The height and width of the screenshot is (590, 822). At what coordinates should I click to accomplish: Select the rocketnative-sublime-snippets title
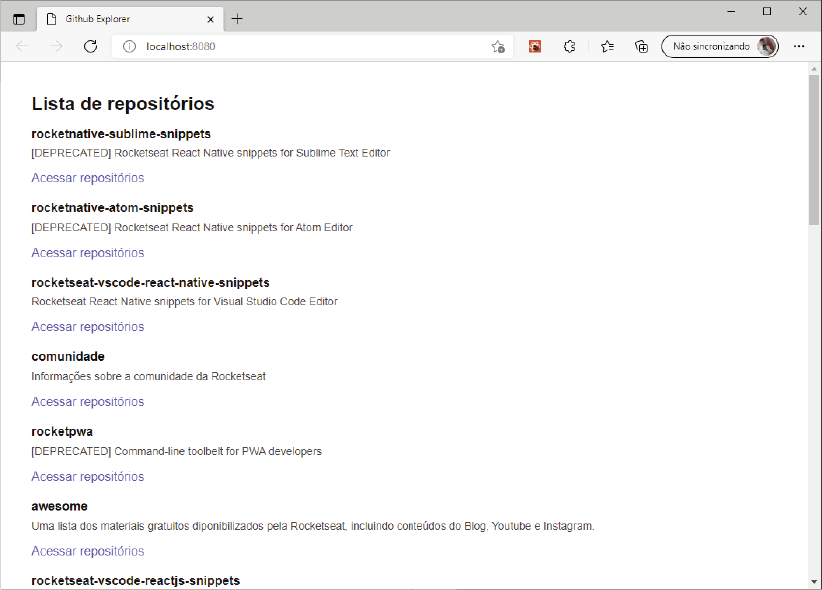click(x=121, y=134)
